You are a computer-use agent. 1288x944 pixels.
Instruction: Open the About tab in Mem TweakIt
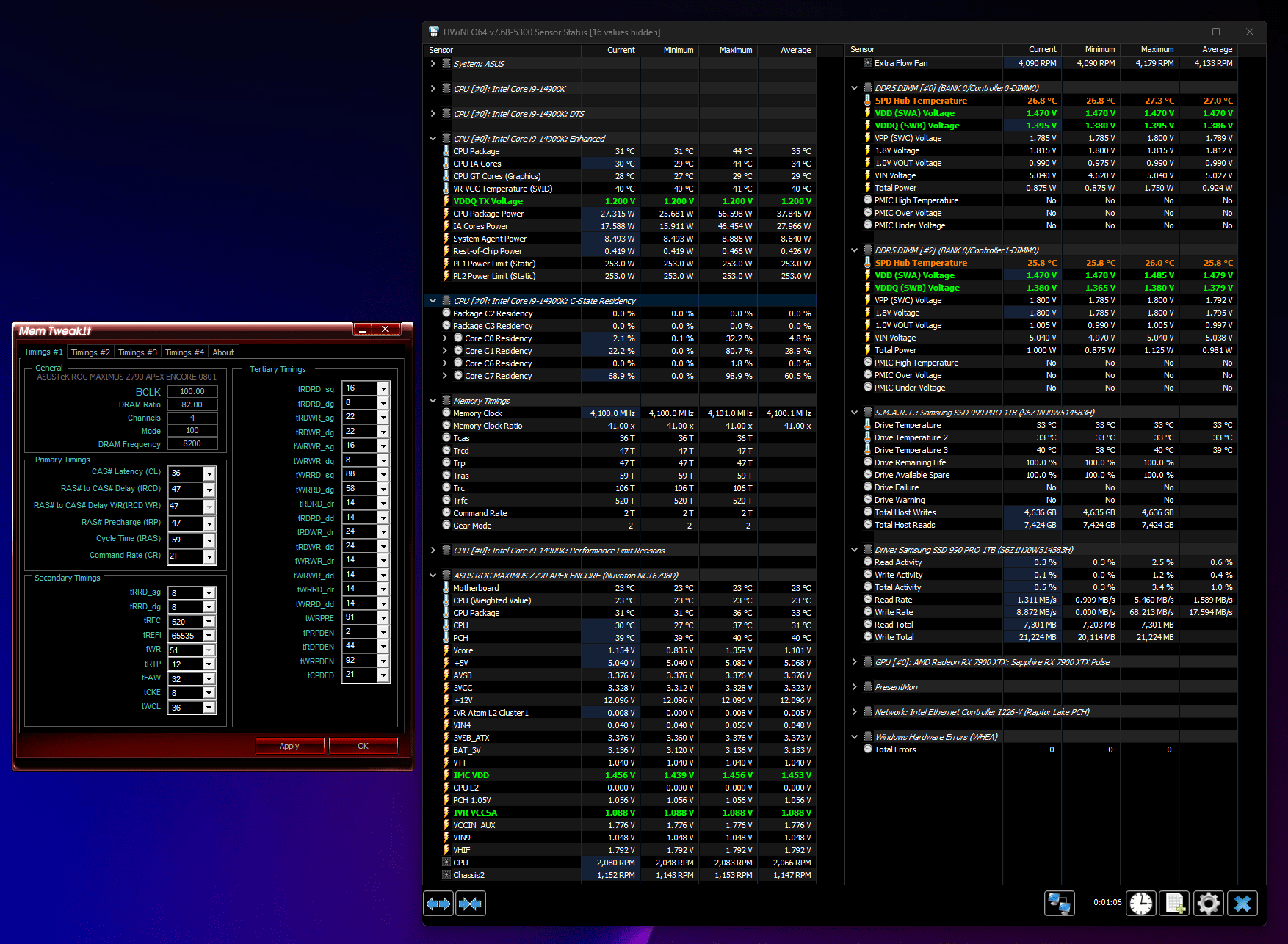(223, 352)
